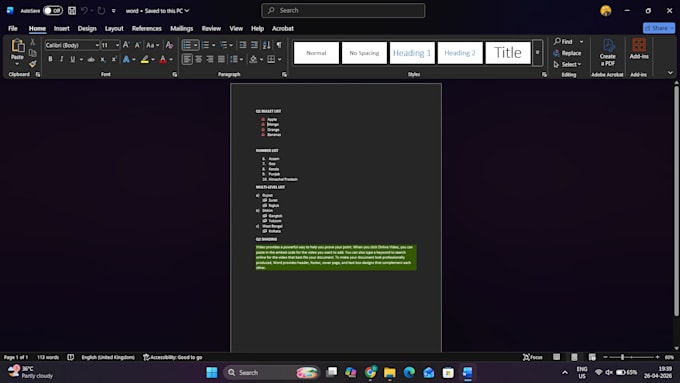
Task: Apply superscript formatting
Action: tap(114, 59)
